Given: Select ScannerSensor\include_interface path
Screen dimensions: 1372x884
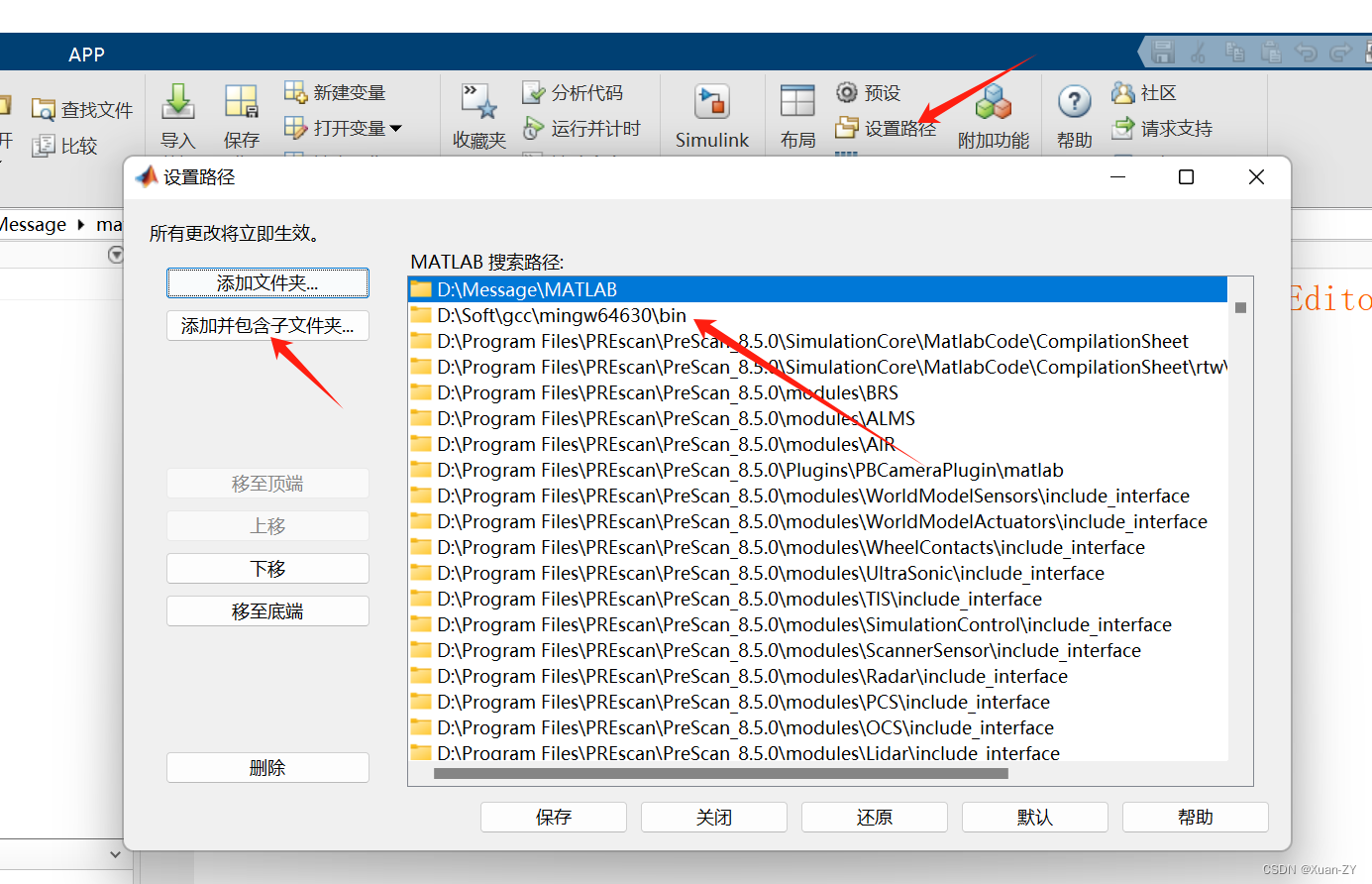Looking at the screenshot, I should (x=818, y=650).
